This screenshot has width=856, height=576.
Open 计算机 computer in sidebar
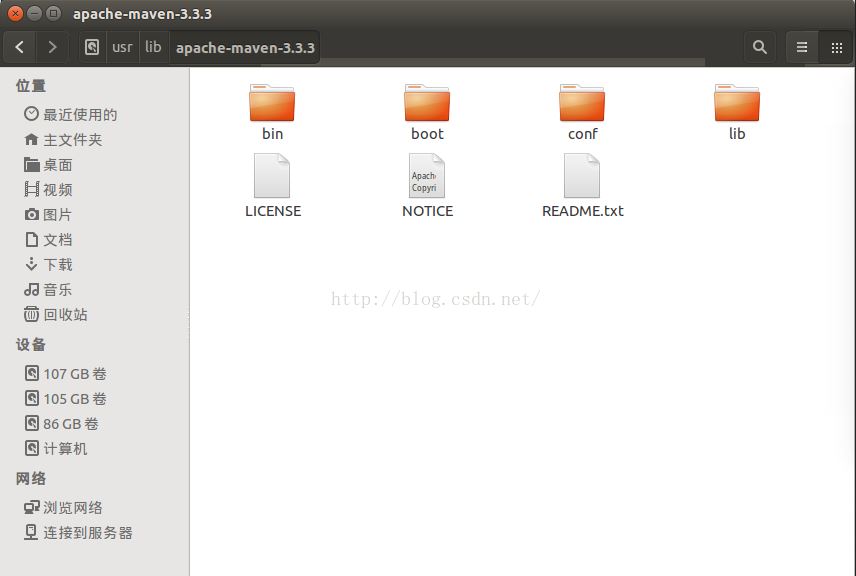pos(95,449)
